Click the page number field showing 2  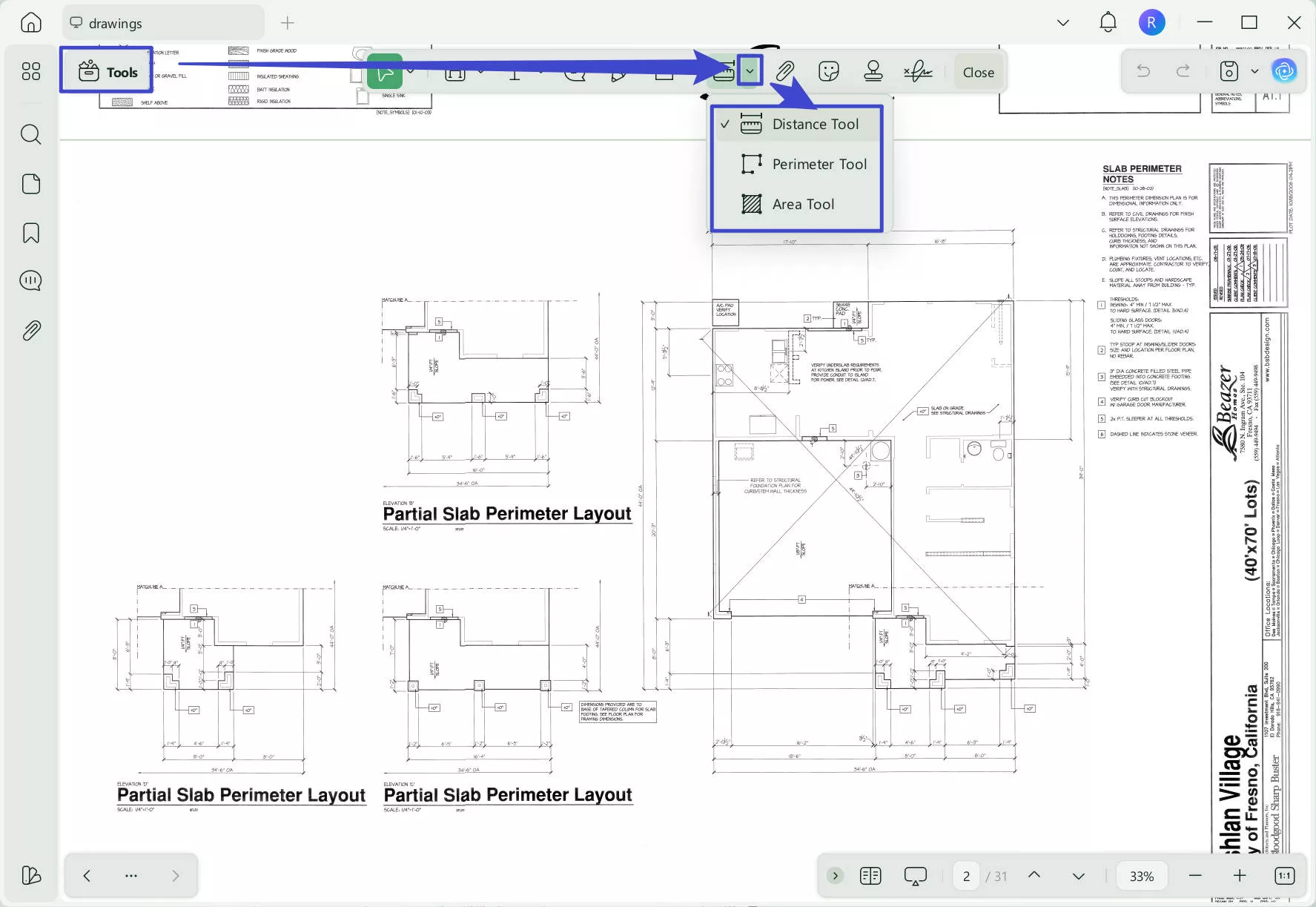point(965,876)
